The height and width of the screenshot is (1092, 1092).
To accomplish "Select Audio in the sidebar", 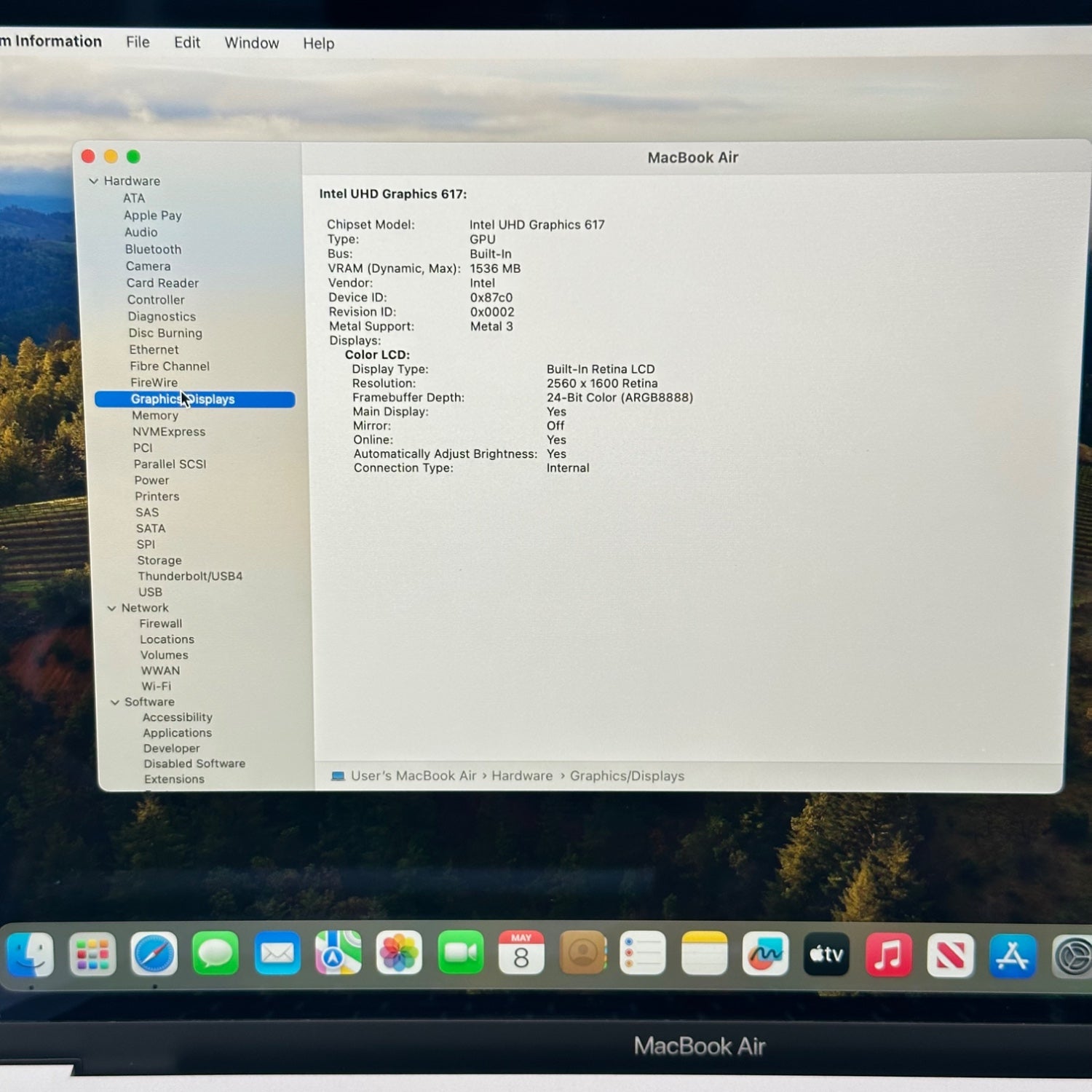I will [141, 232].
